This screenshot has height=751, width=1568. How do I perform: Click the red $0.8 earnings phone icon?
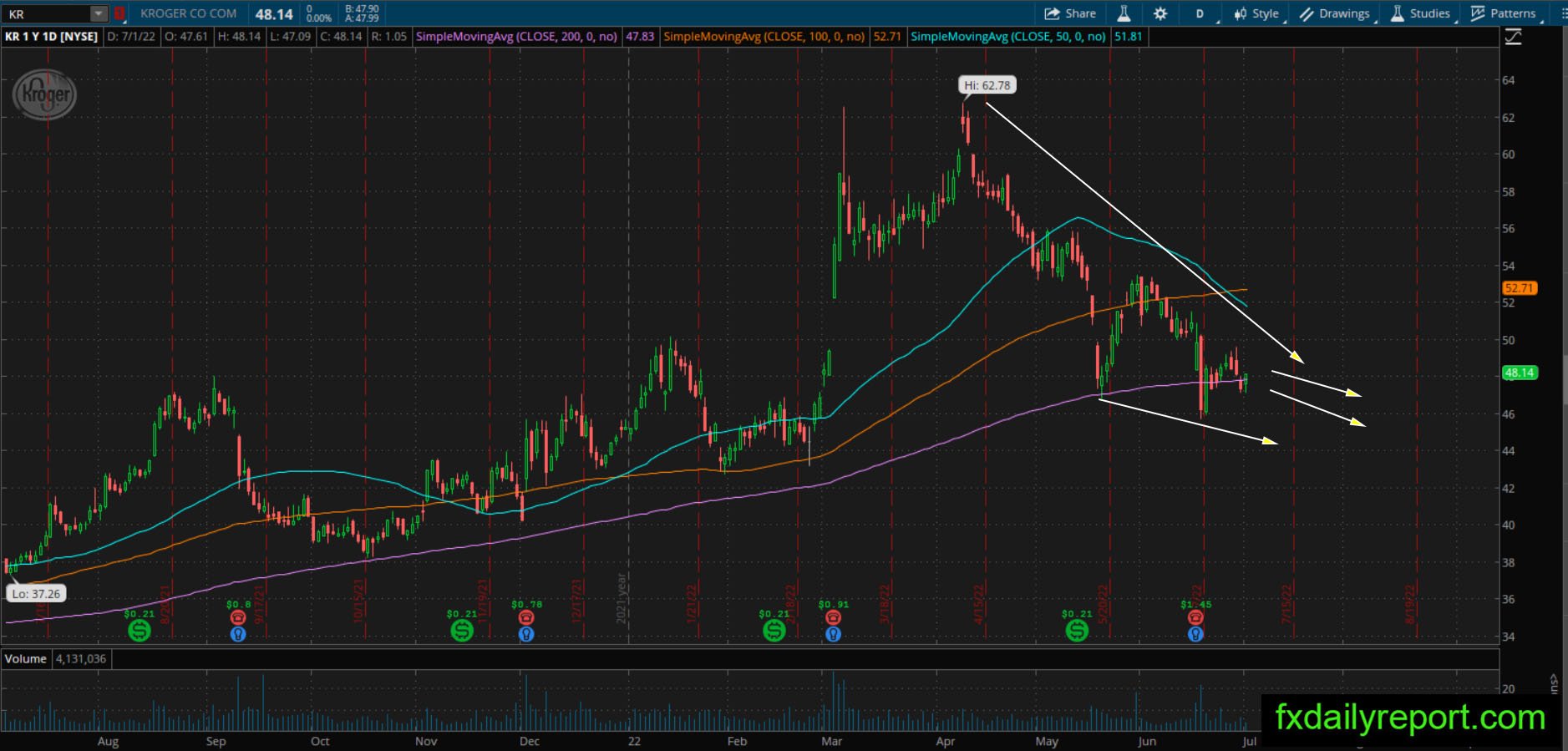coord(238,617)
